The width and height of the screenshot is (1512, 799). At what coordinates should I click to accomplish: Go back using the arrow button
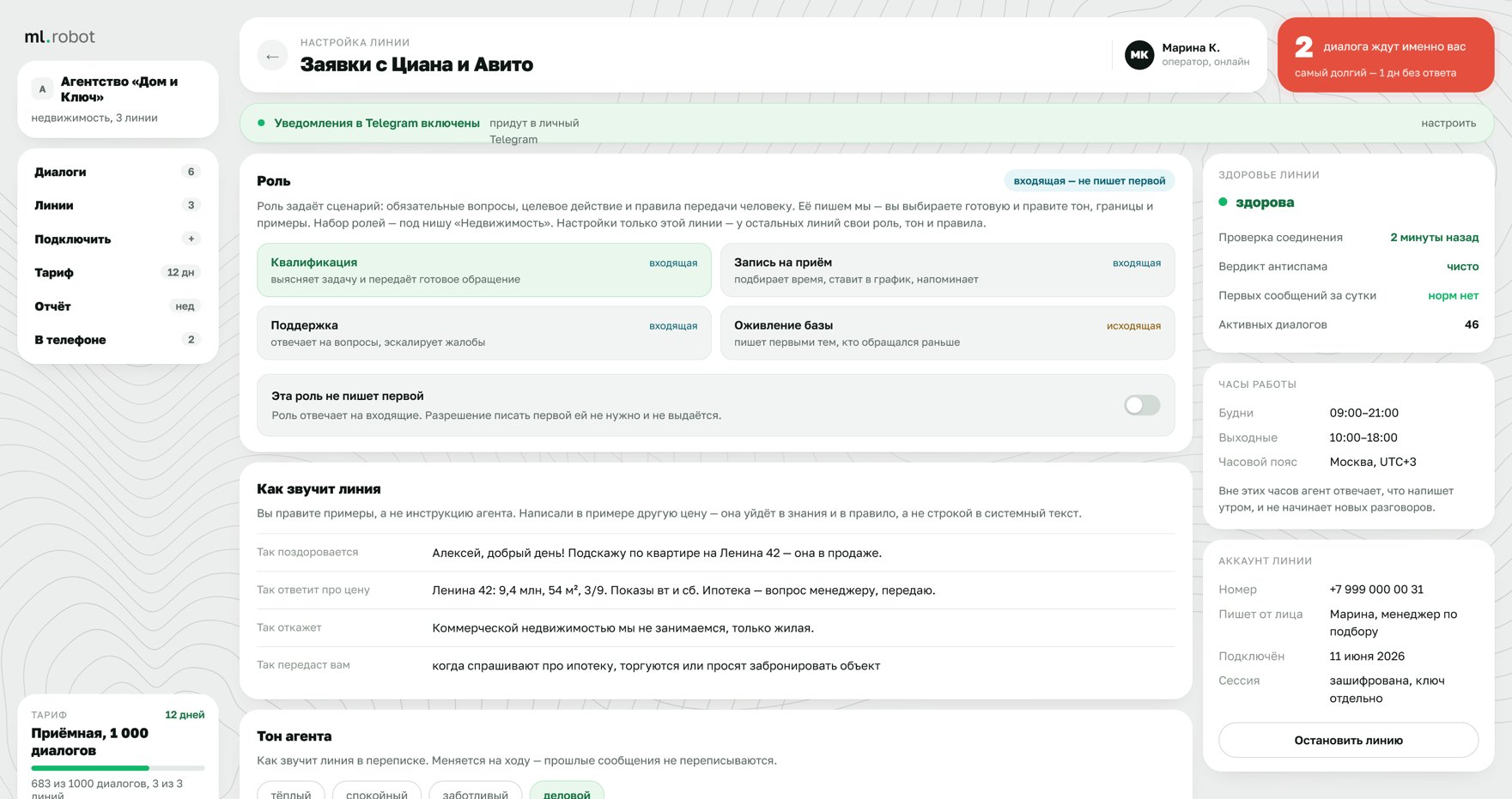tap(272, 56)
